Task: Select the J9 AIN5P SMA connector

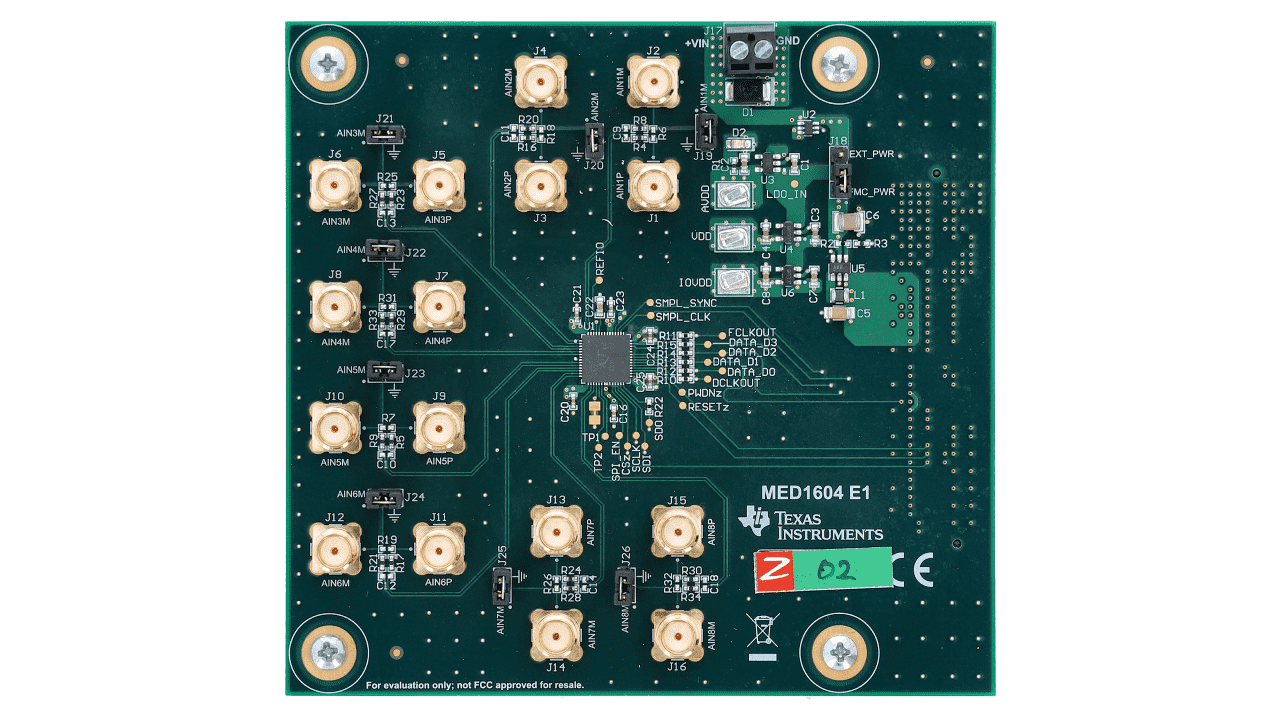Action: point(439,429)
